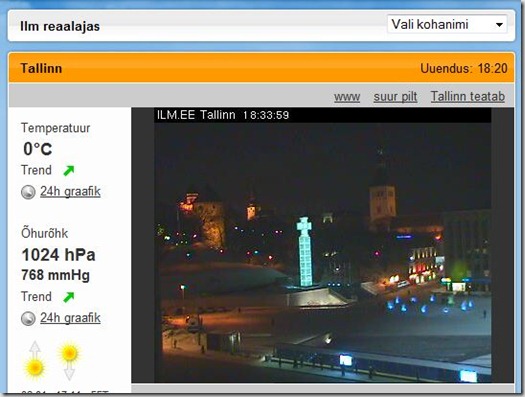Click the 1024 hPa pressure value

tap(59, 255)
